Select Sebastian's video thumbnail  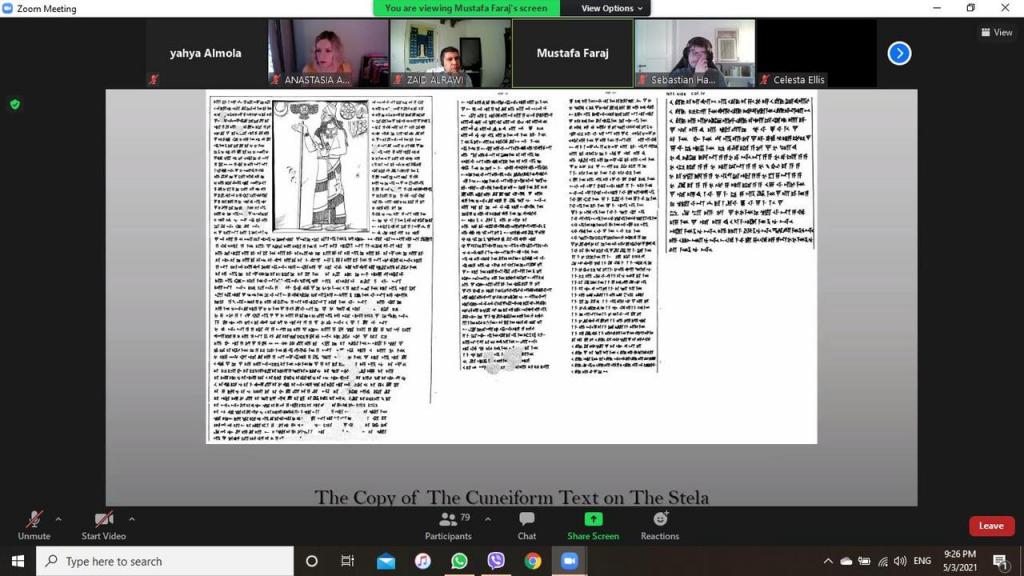click(x=694, y=53)
